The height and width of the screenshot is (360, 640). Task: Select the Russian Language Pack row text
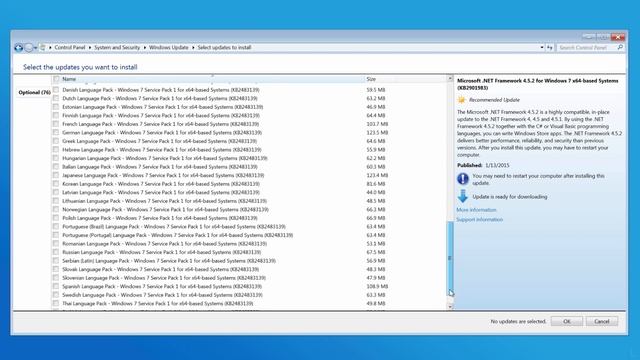pos(162,252)
